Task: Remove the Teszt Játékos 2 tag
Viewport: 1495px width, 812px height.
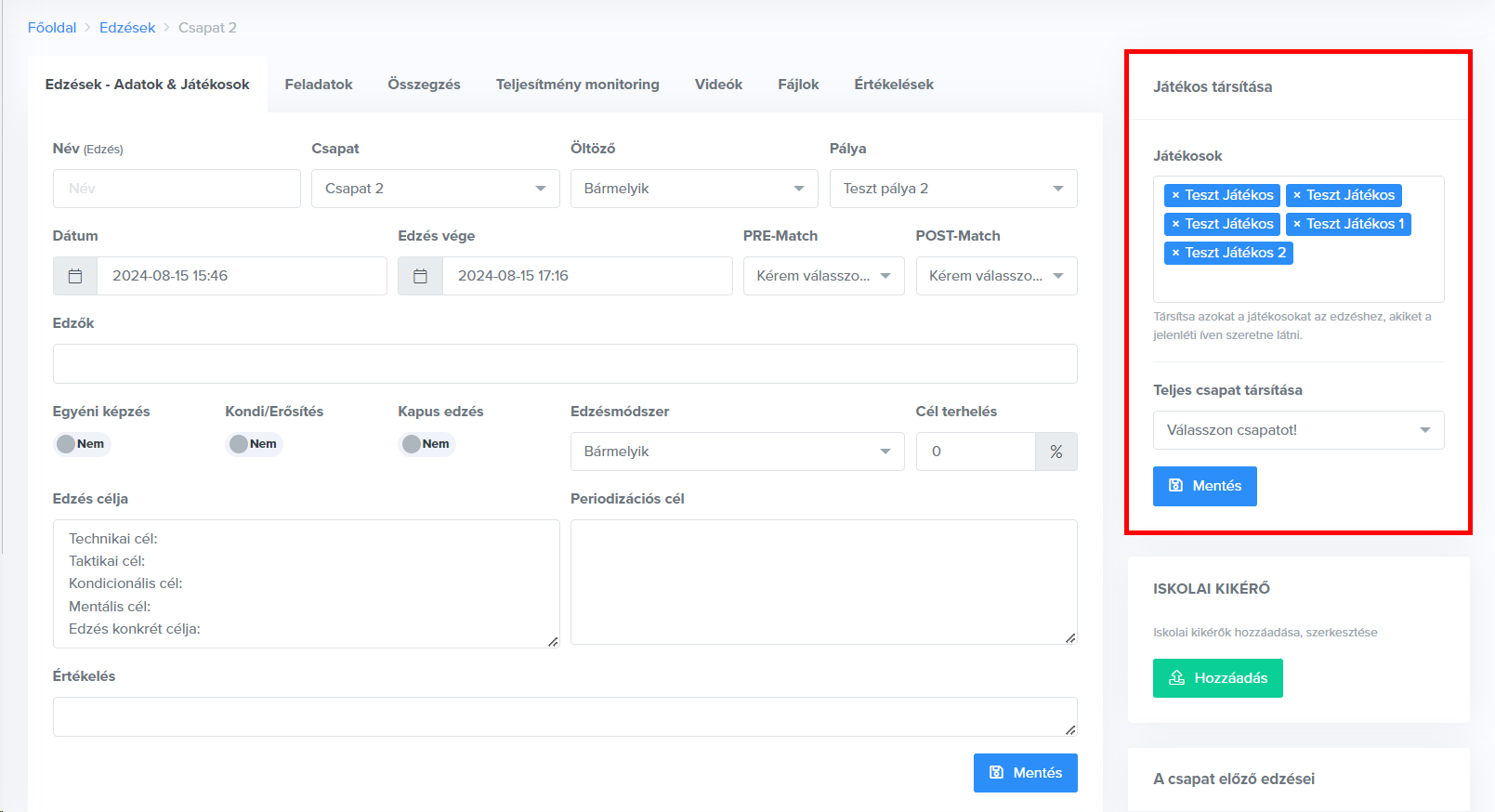Action: point(1175,253)
